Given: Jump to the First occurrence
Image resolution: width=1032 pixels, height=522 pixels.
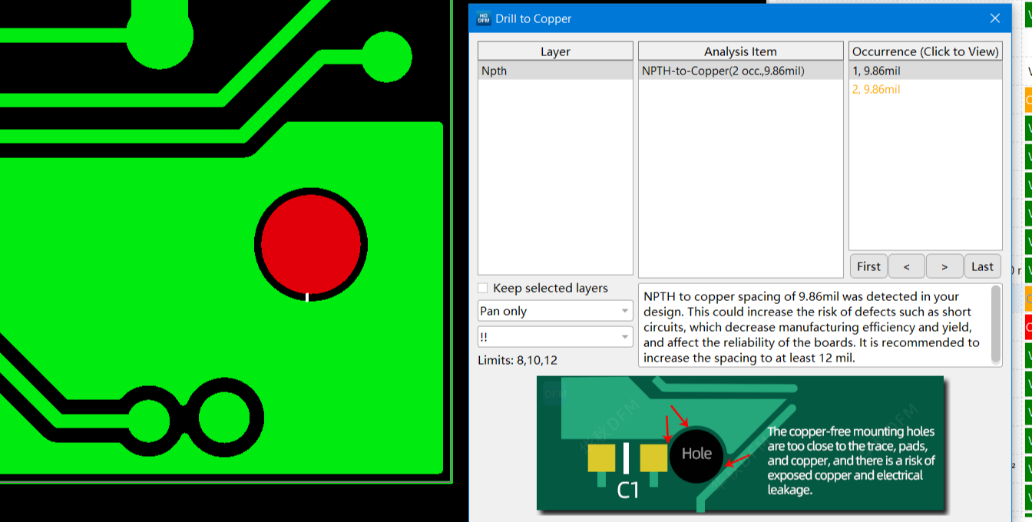Looking at the screenshot, I should tap(869, 266).
